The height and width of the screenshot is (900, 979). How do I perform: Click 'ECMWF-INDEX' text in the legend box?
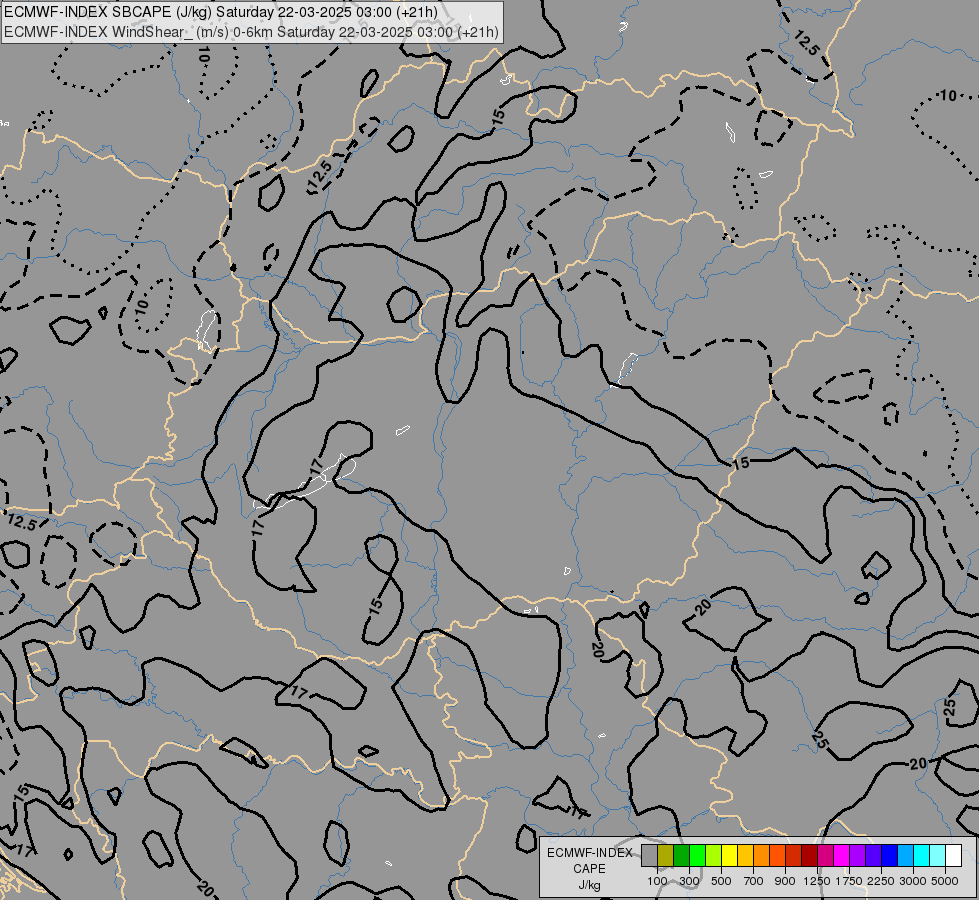[x=589, y=853]
